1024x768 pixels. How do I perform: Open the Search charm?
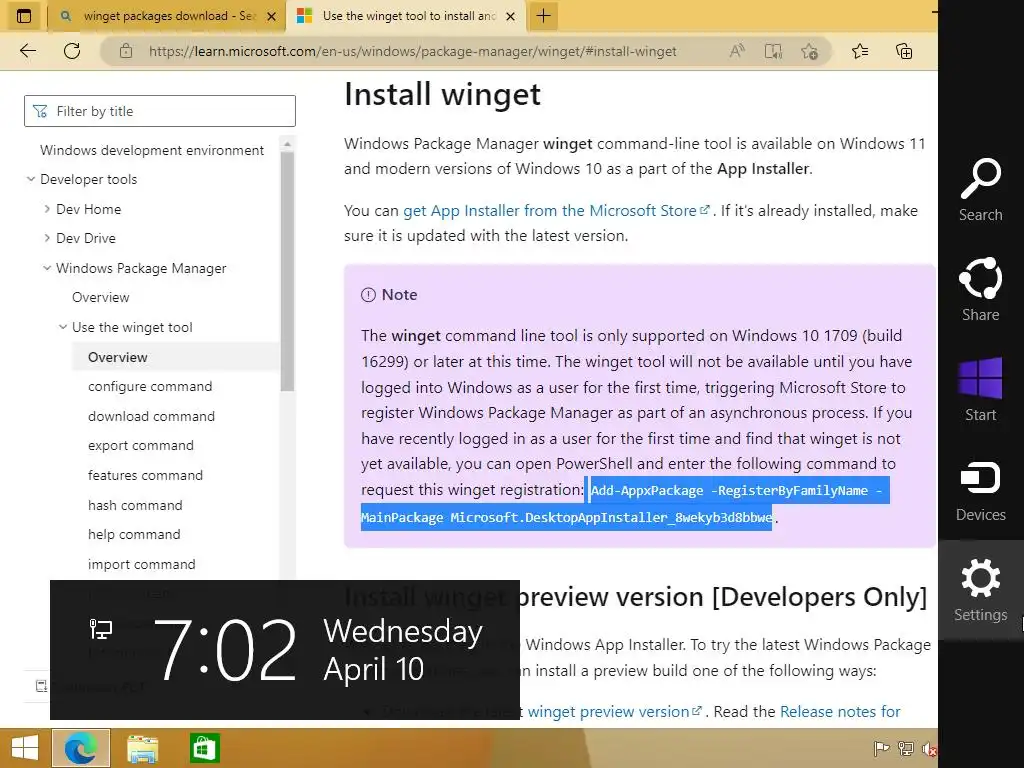[980, 189]
